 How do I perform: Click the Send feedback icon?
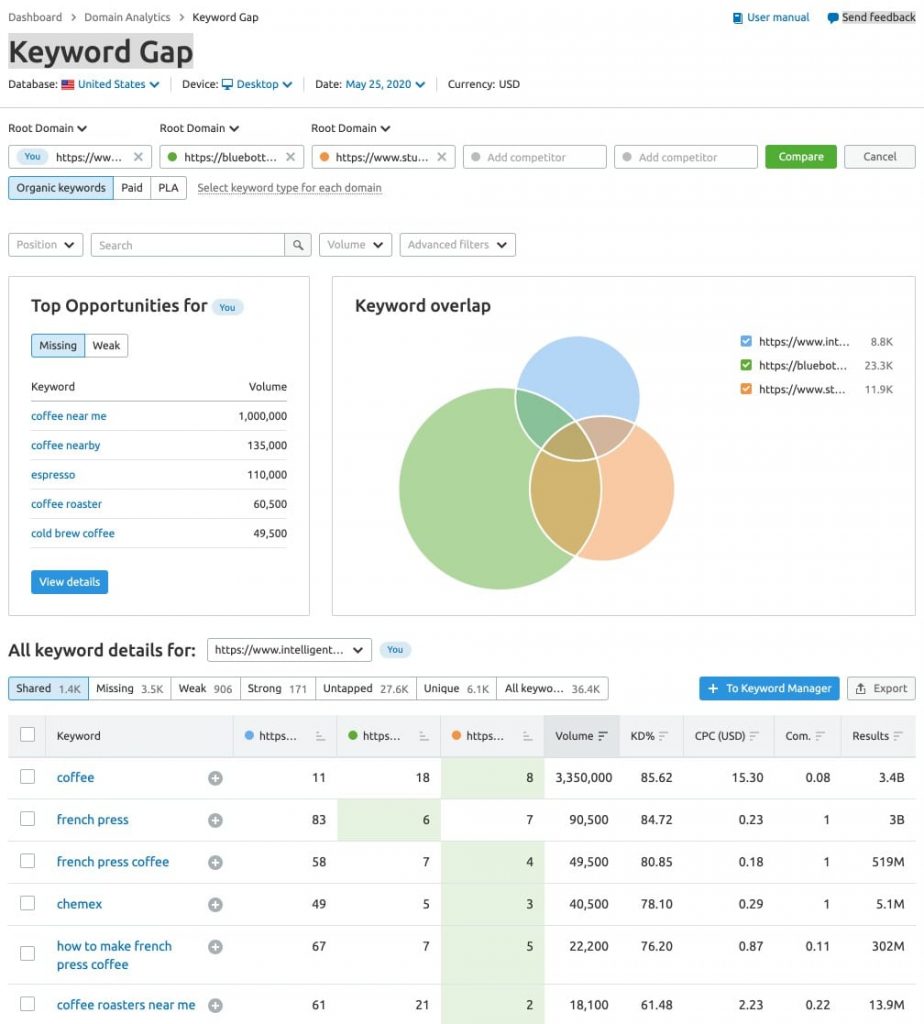click(832, 17)
